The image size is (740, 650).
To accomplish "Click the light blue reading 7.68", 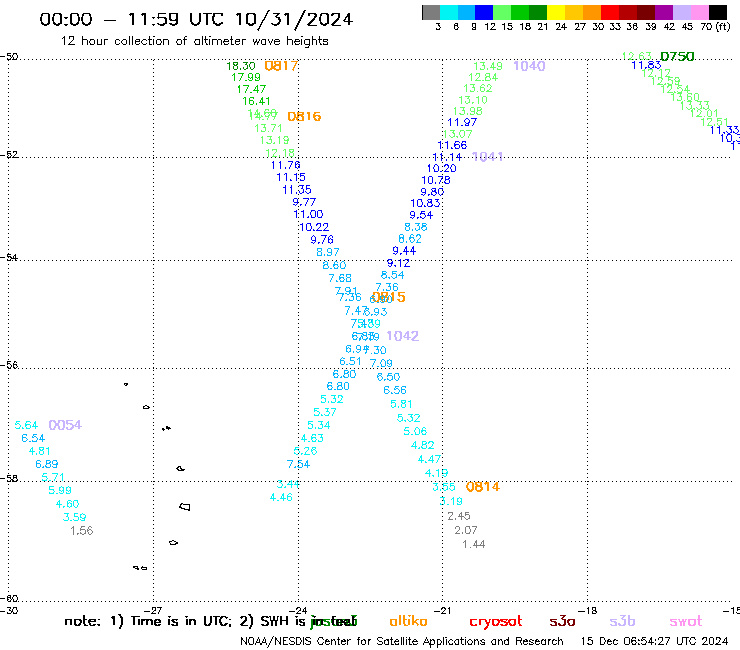I will [x=340, y=279].
